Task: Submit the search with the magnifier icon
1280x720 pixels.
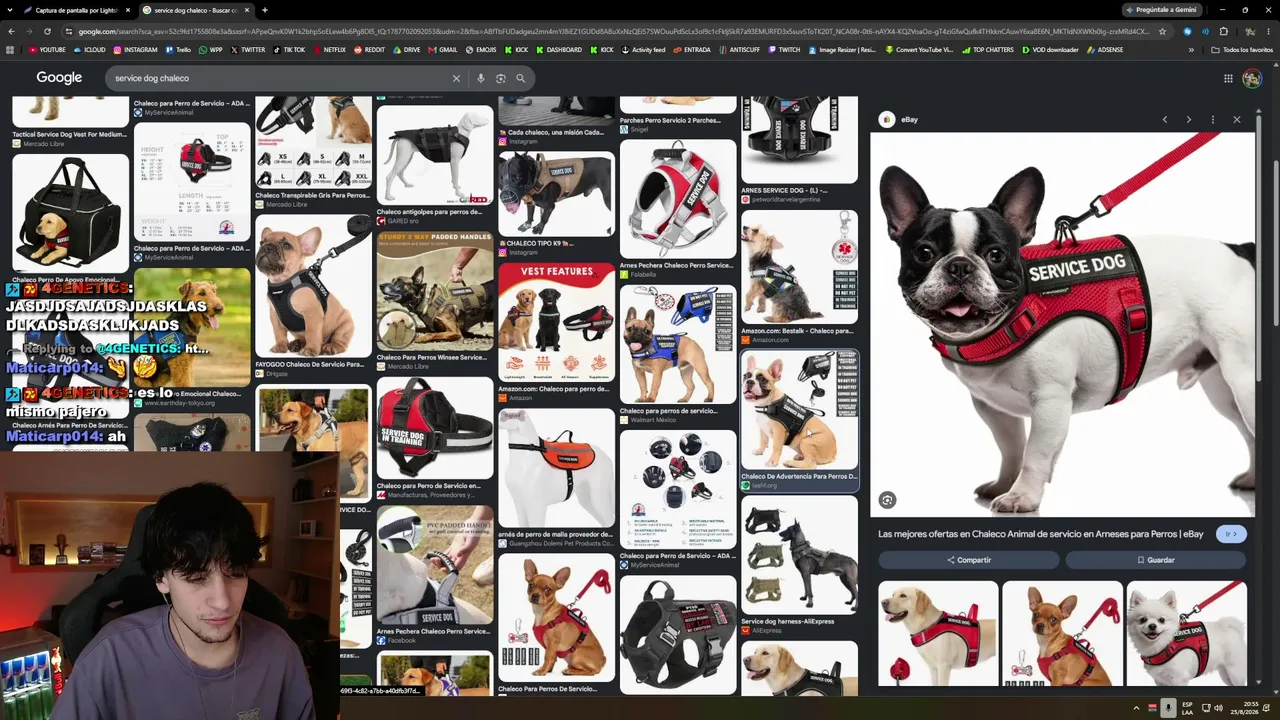Action: coord(520,78)
